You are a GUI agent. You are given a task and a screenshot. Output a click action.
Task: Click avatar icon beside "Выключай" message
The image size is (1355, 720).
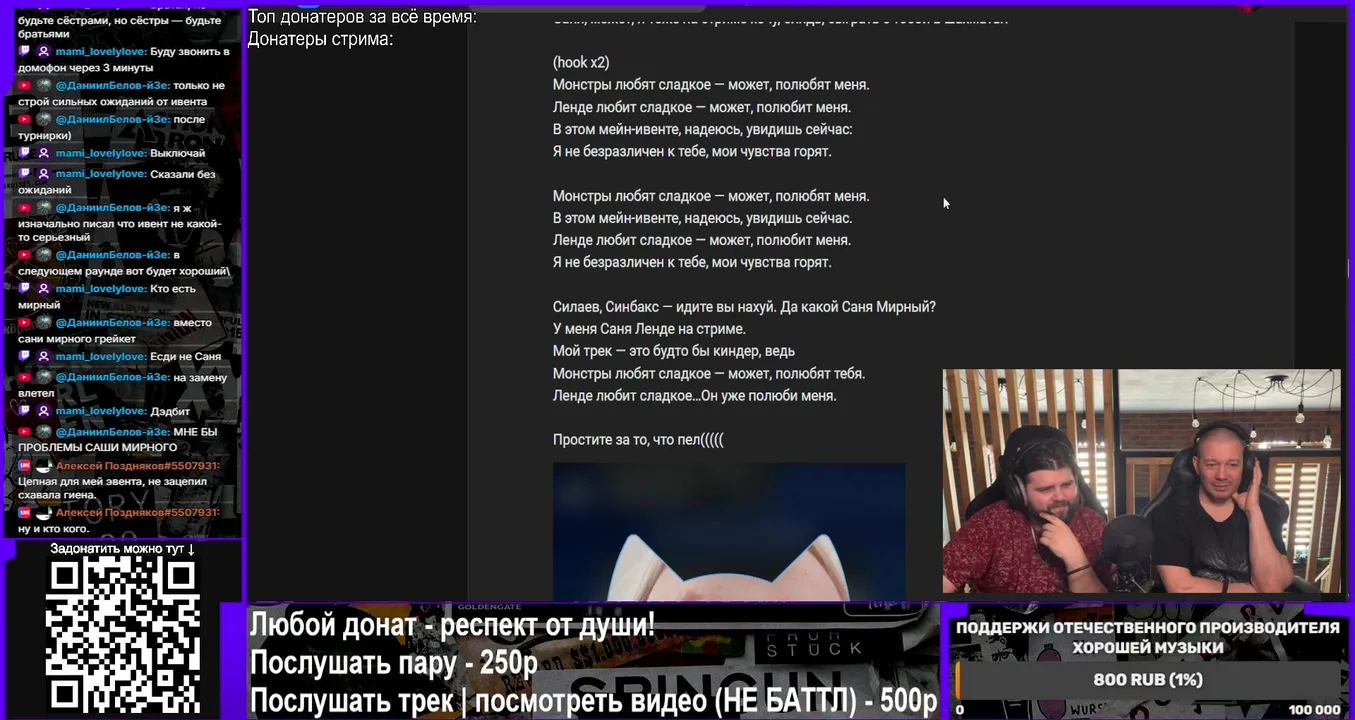click(x=44, y=153)
